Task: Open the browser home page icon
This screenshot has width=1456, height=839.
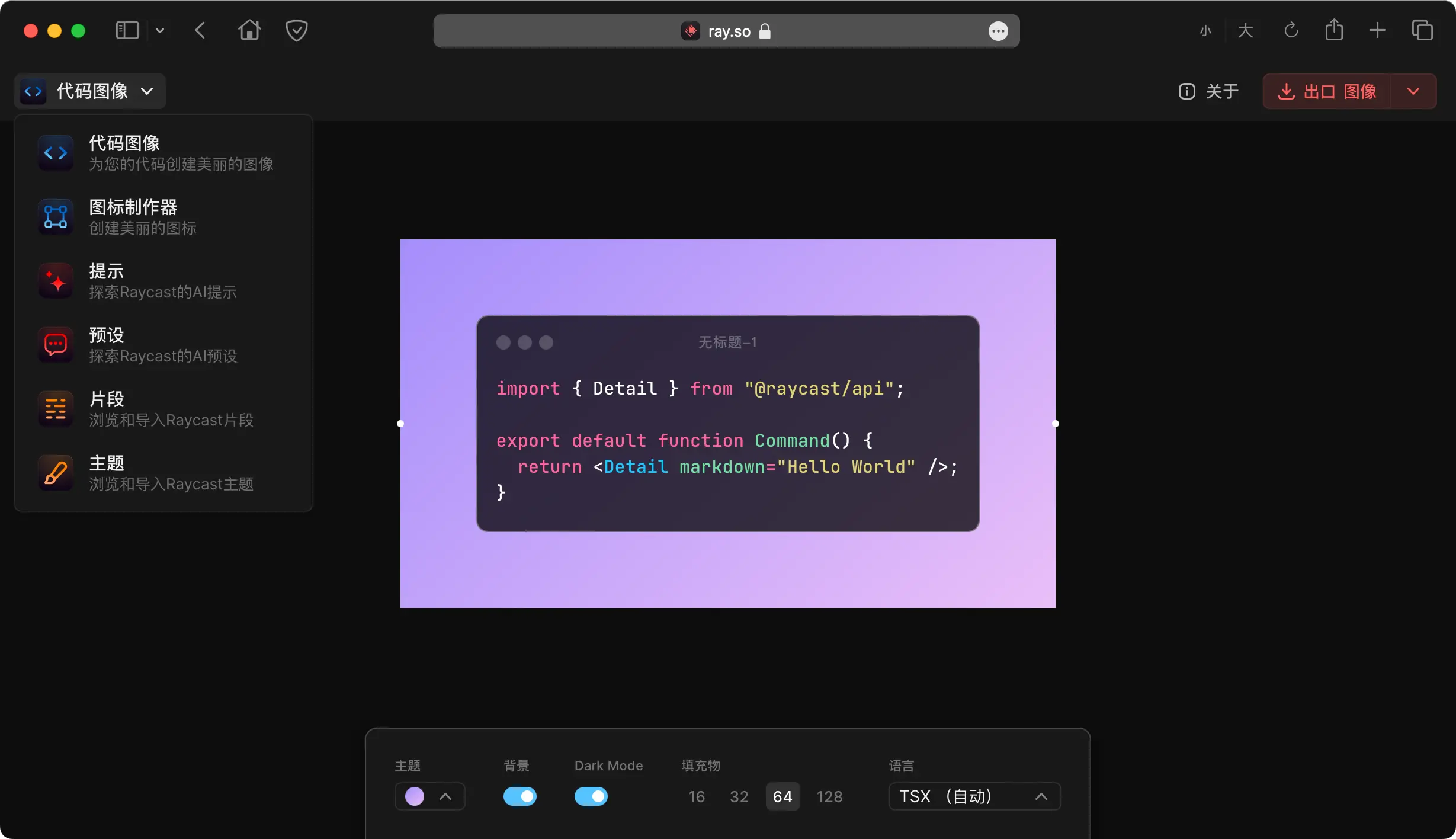Action: (249, 30)
